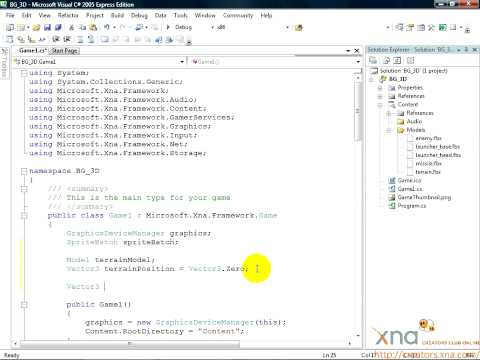Click the Increase Line Indent icon
Image resolution: width=480 pixels, height=360 pixels.
pos(66,40)
